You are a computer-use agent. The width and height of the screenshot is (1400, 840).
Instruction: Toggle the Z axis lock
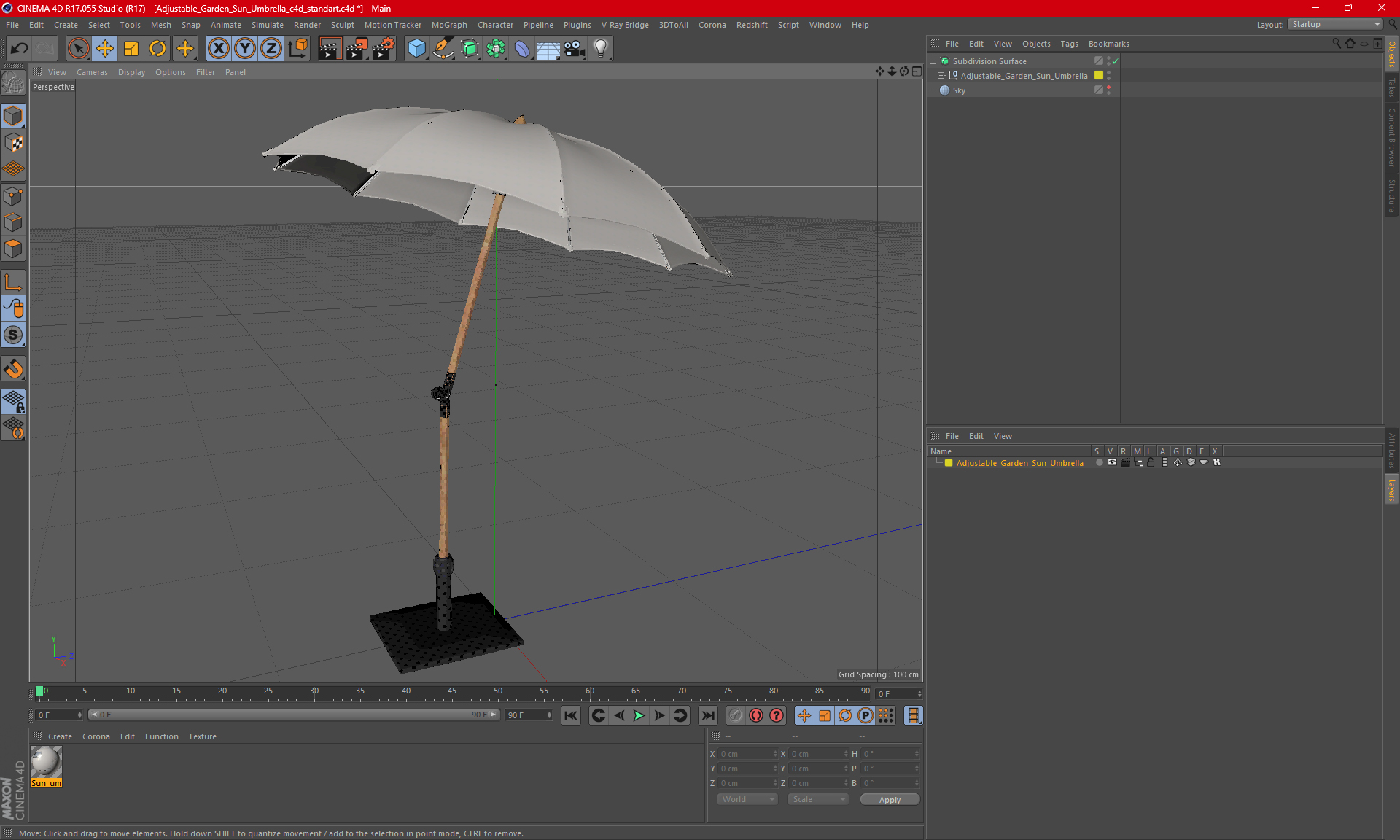pyautogui.click(x=271, y=49)
